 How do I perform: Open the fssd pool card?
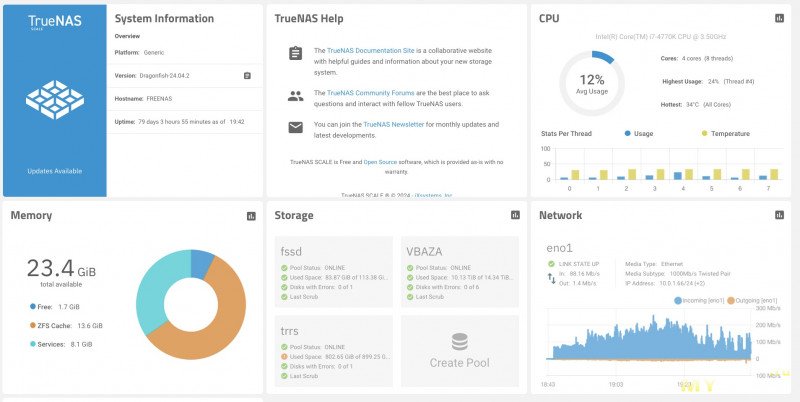click(x=334, y=268)
